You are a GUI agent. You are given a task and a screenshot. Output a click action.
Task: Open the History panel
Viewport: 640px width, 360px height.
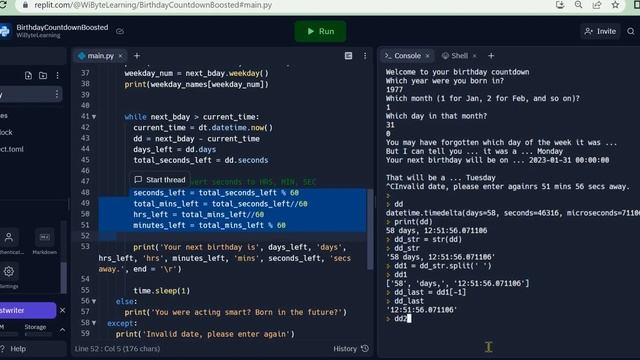click(351, 349)
